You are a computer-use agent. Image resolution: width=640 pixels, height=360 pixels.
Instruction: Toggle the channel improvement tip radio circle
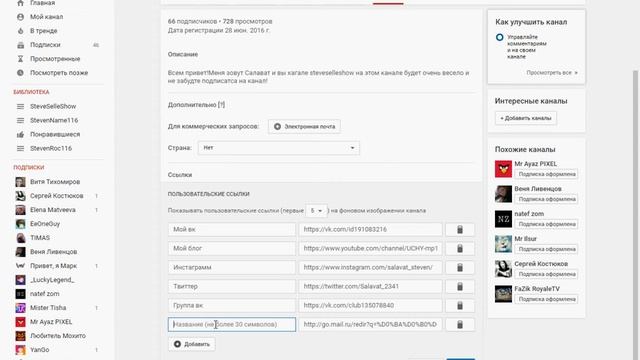pyautogui.click(x=500, y=37)
